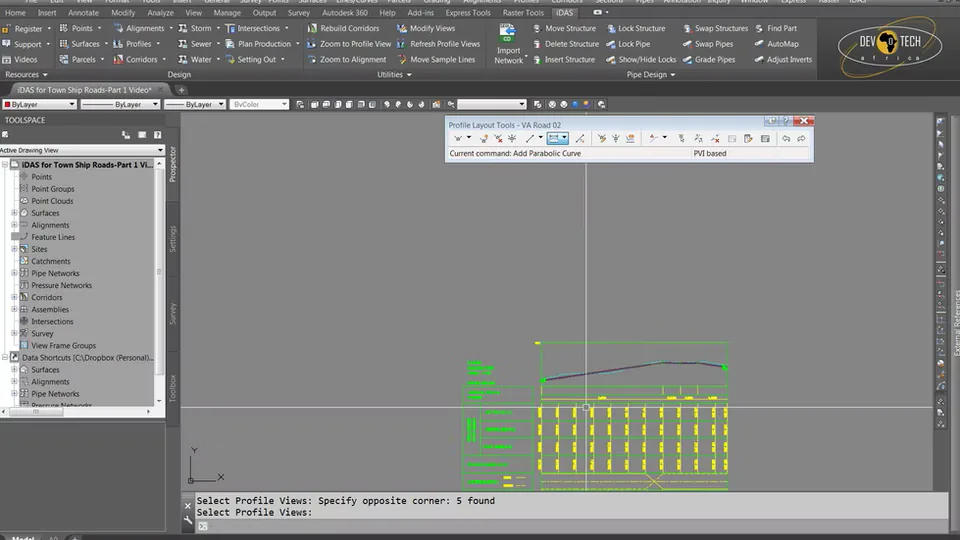
Task: Click Videos button
Action: (20, 59)
